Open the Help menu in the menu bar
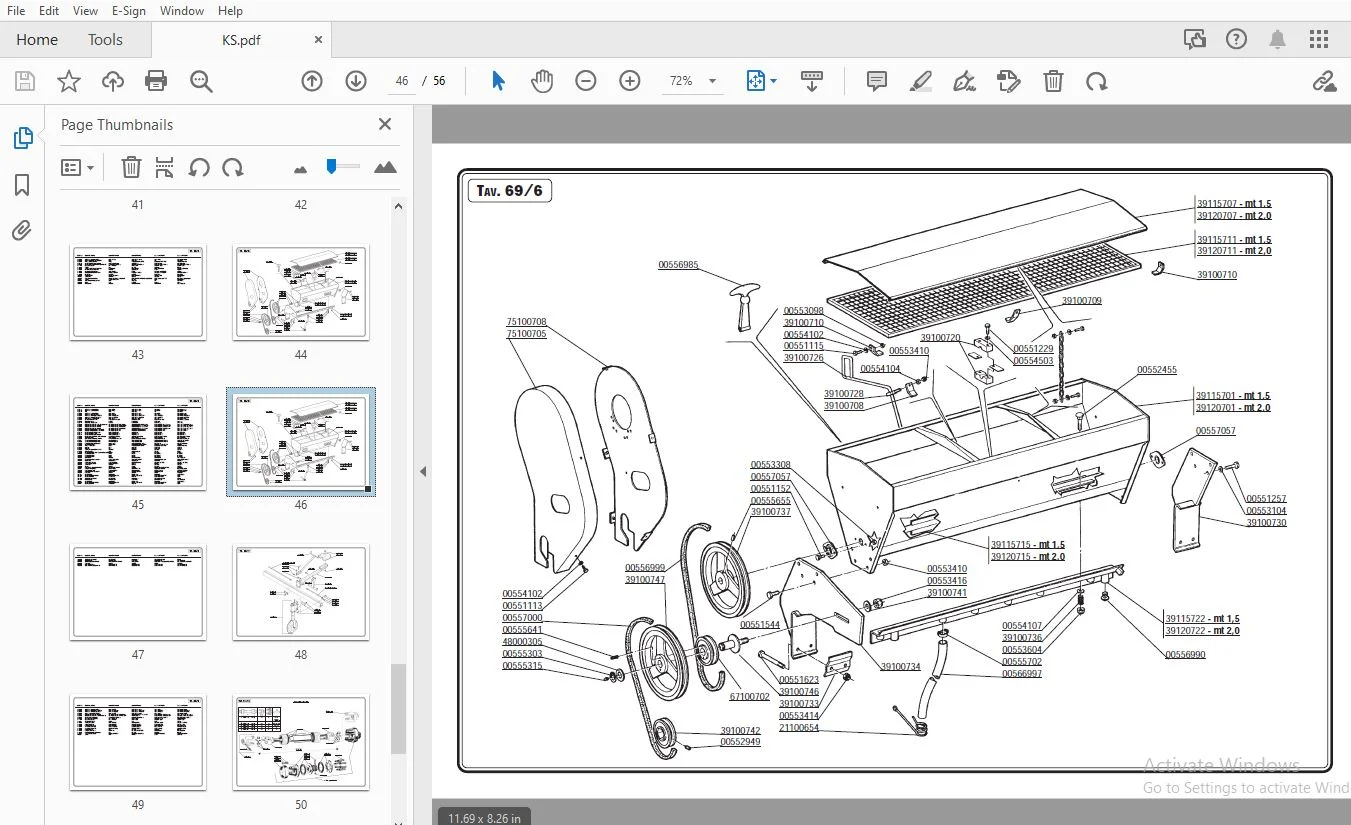 tap(230, 11)
